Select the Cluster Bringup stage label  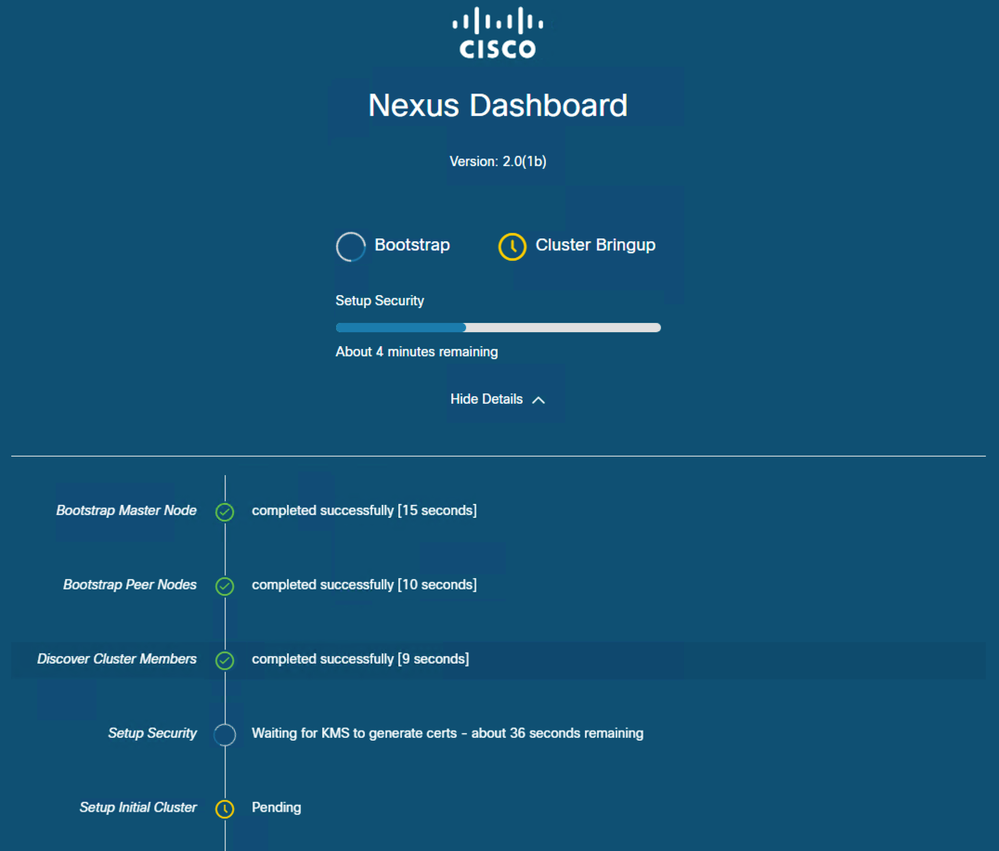tap(595, 245)
